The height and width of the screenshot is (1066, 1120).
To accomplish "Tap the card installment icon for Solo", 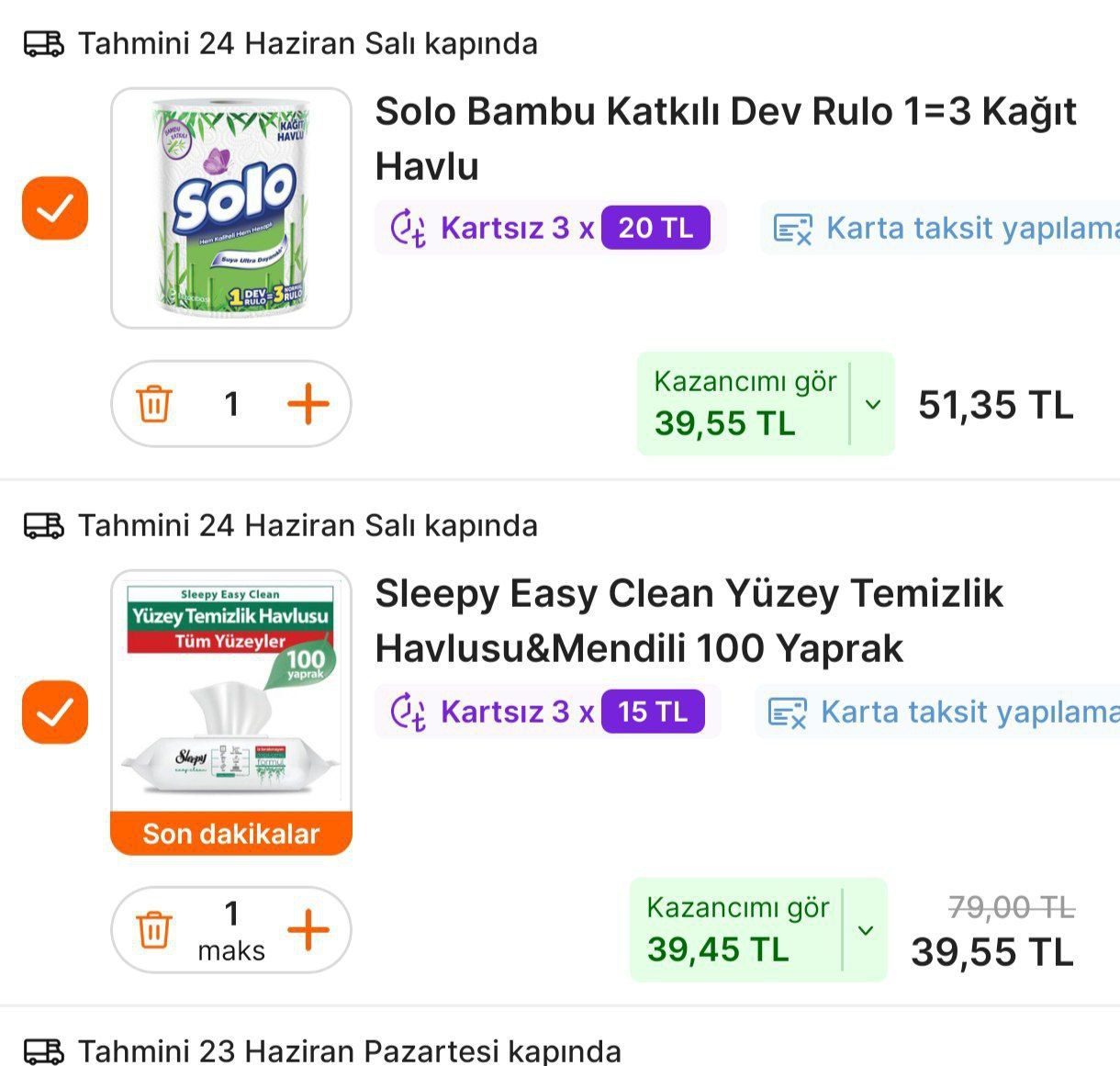I will pos(792,229).
